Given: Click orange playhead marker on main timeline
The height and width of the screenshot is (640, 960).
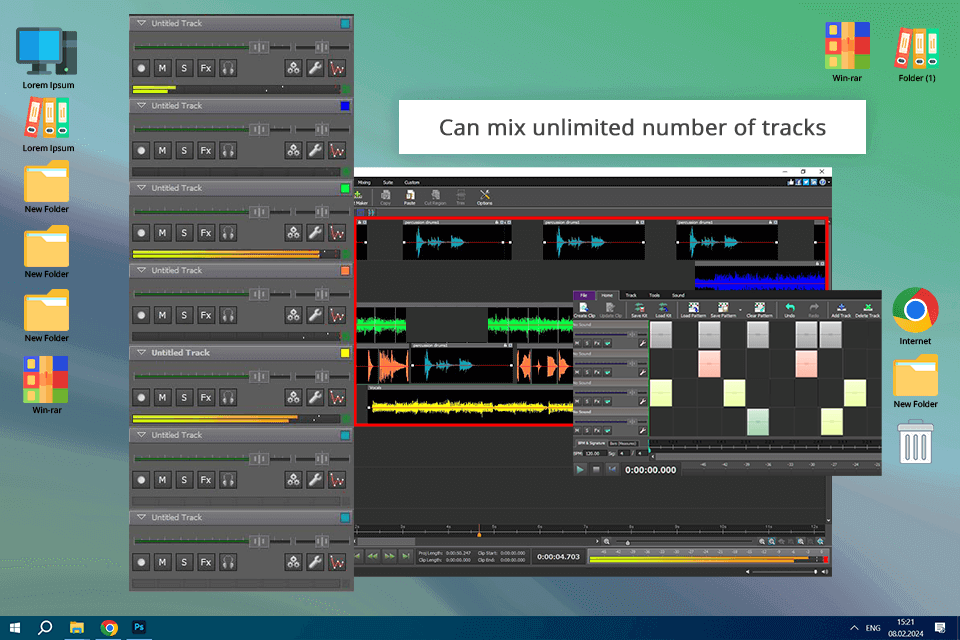Looking at the screenshot, I should click(x=479, y=534).
